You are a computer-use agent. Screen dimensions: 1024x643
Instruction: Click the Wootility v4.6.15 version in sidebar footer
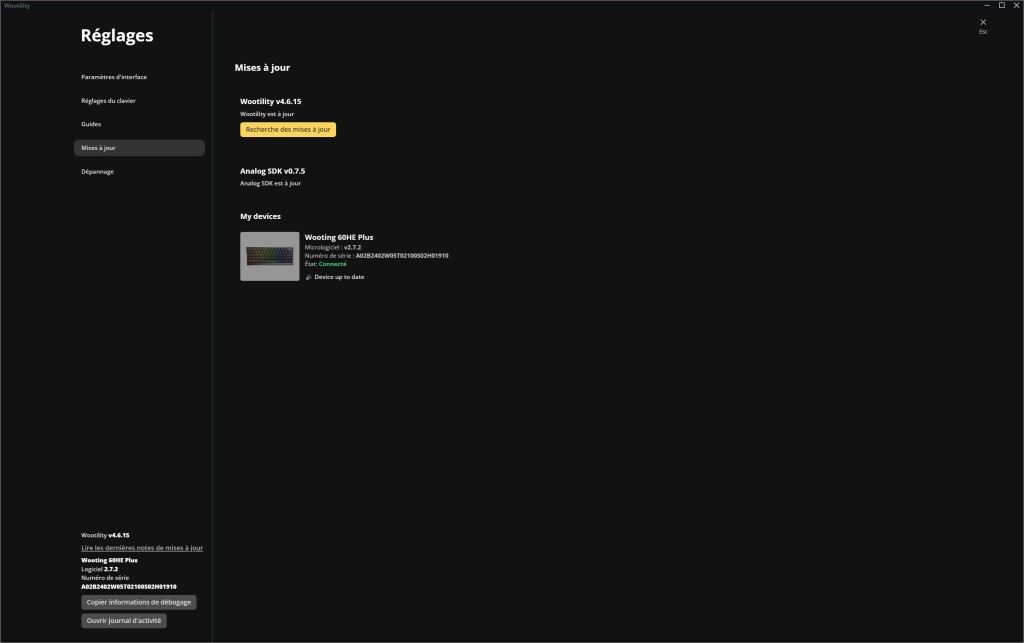[x=105, y=535]
